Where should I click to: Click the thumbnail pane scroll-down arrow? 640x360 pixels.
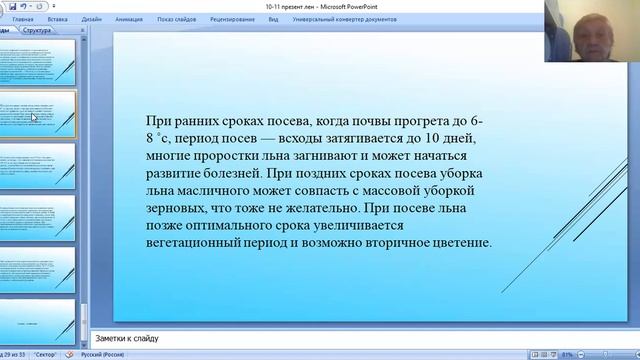84,345
